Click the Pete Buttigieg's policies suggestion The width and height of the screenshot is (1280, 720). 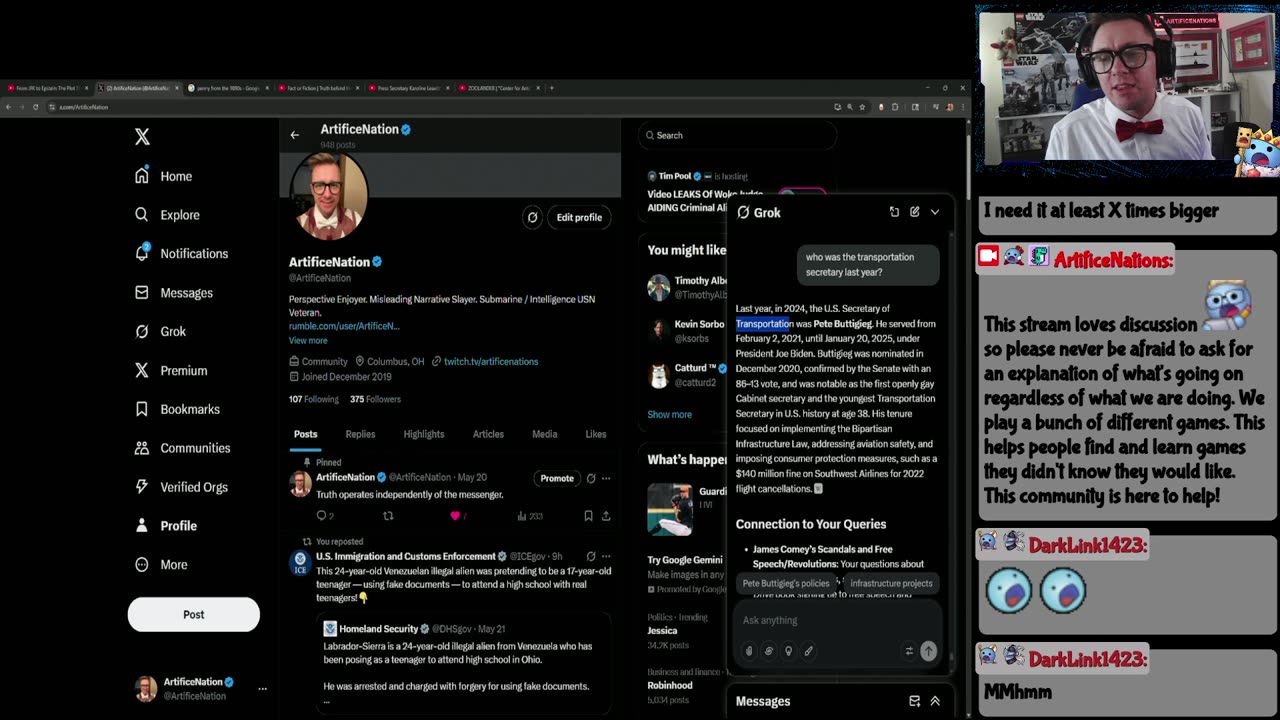[x=786, y=583]
